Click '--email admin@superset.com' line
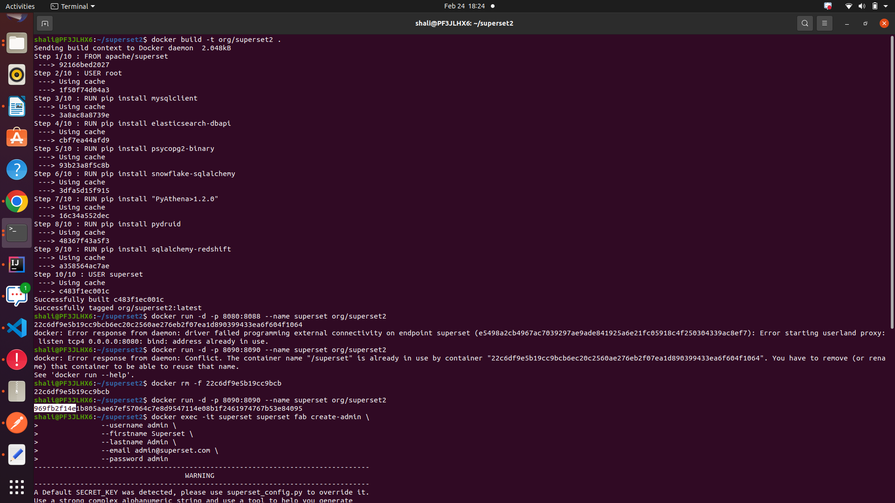This screenshot has height=503, width=895. click(x=160, y=450)
